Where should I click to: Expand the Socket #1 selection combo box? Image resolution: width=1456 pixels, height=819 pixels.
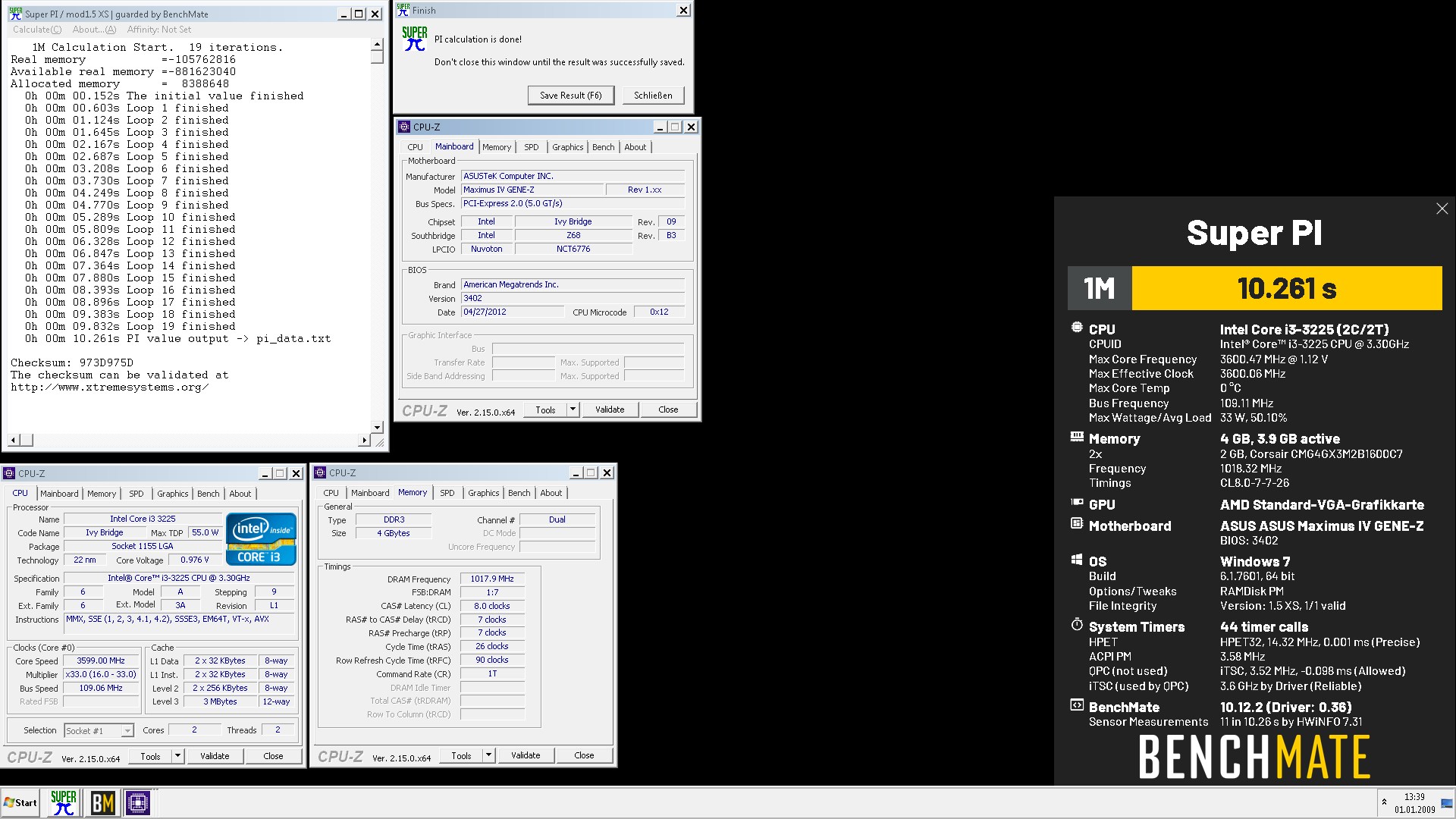click(127, 731)
